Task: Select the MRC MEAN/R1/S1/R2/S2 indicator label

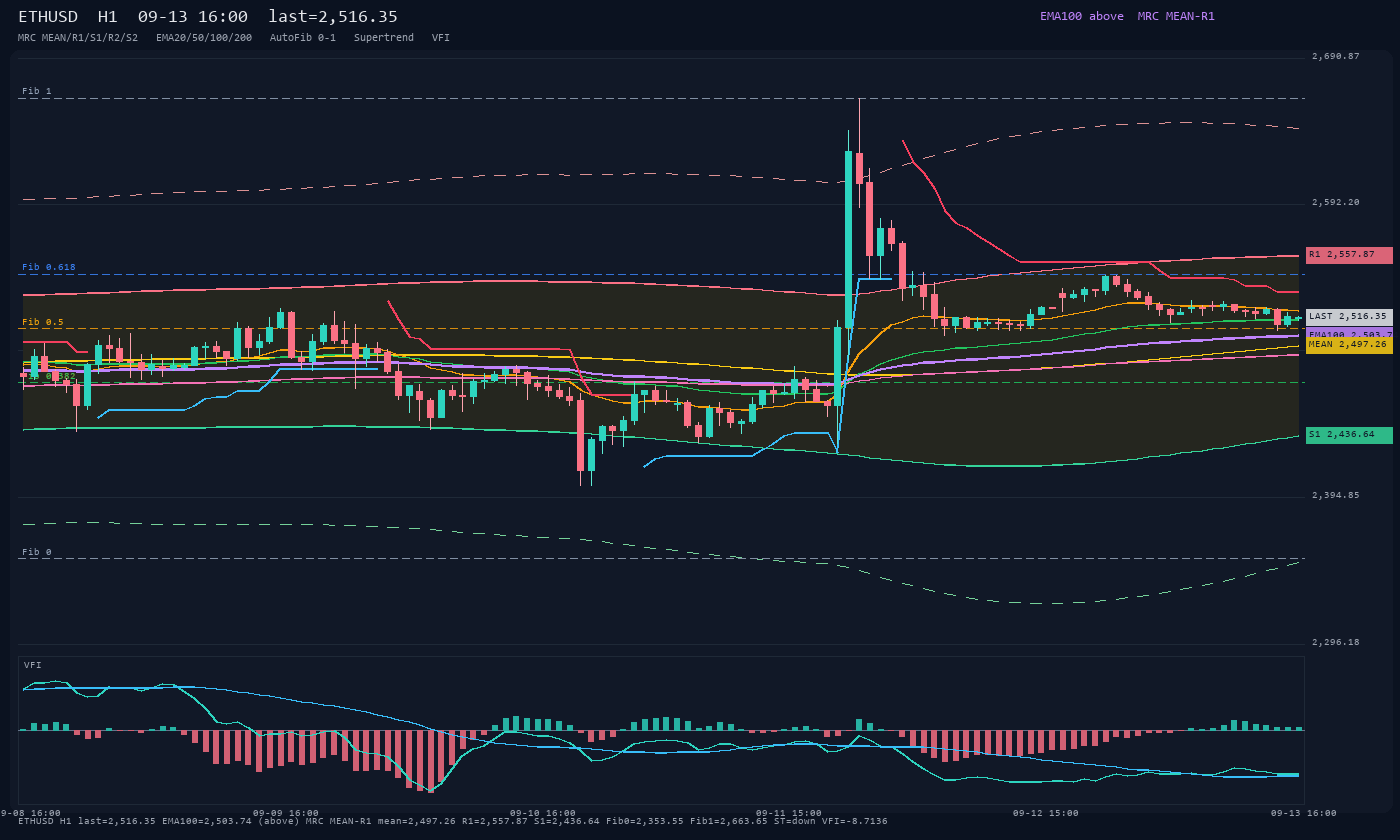Action: 78,38
